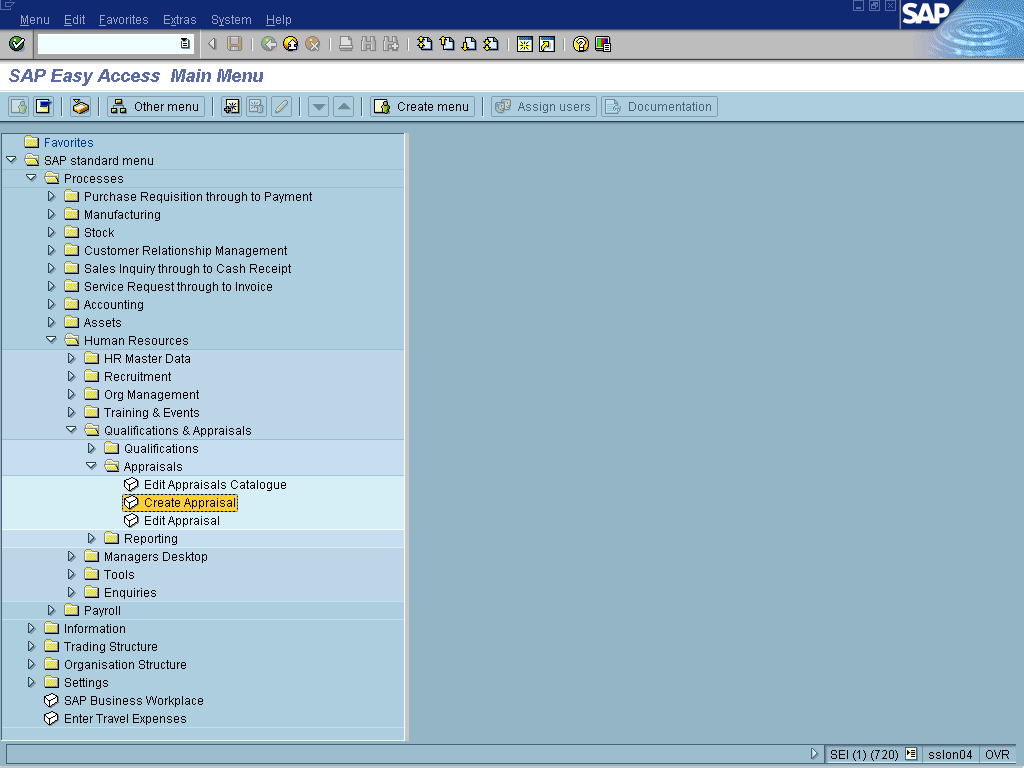
Task: Click the Assign users button
Action: (x=543, y=106)
